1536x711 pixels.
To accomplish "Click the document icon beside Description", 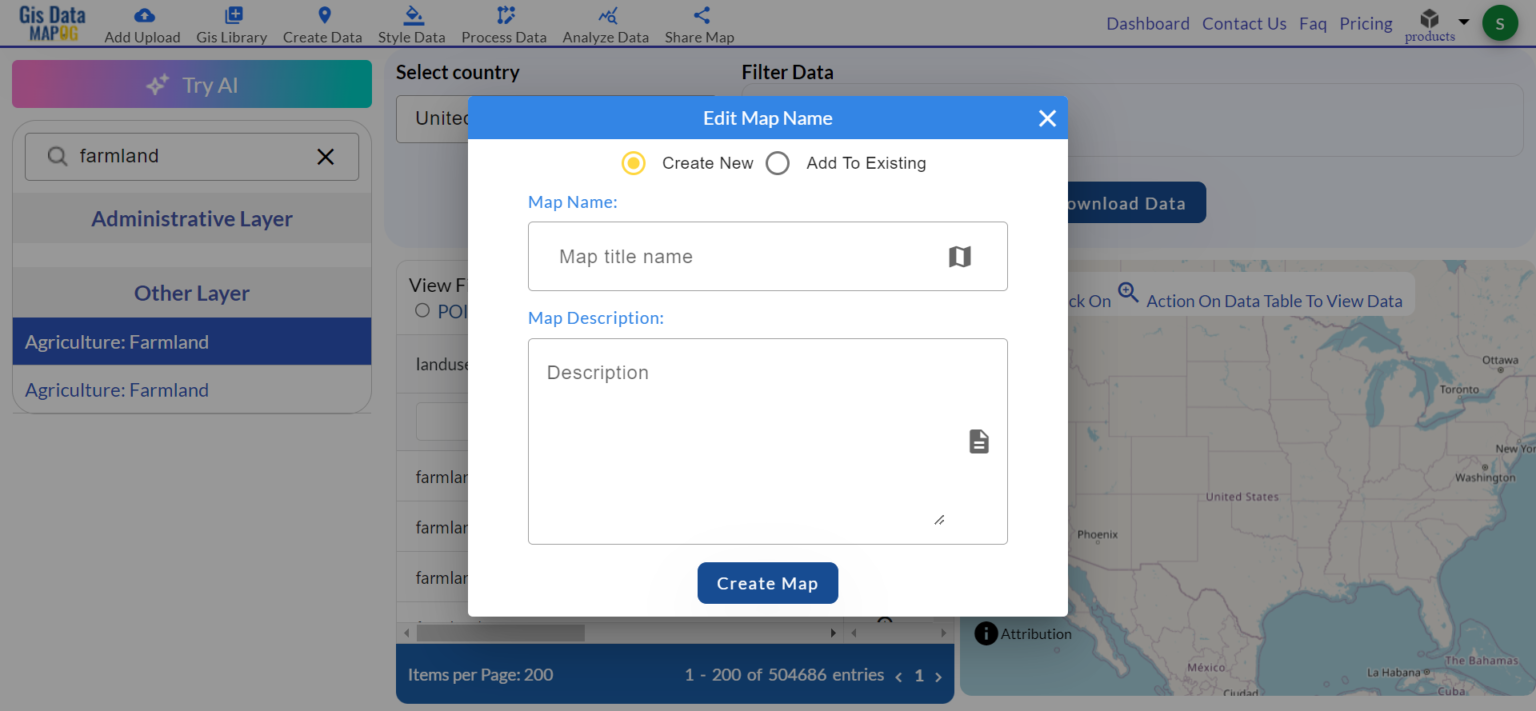I will pos(979,441).
